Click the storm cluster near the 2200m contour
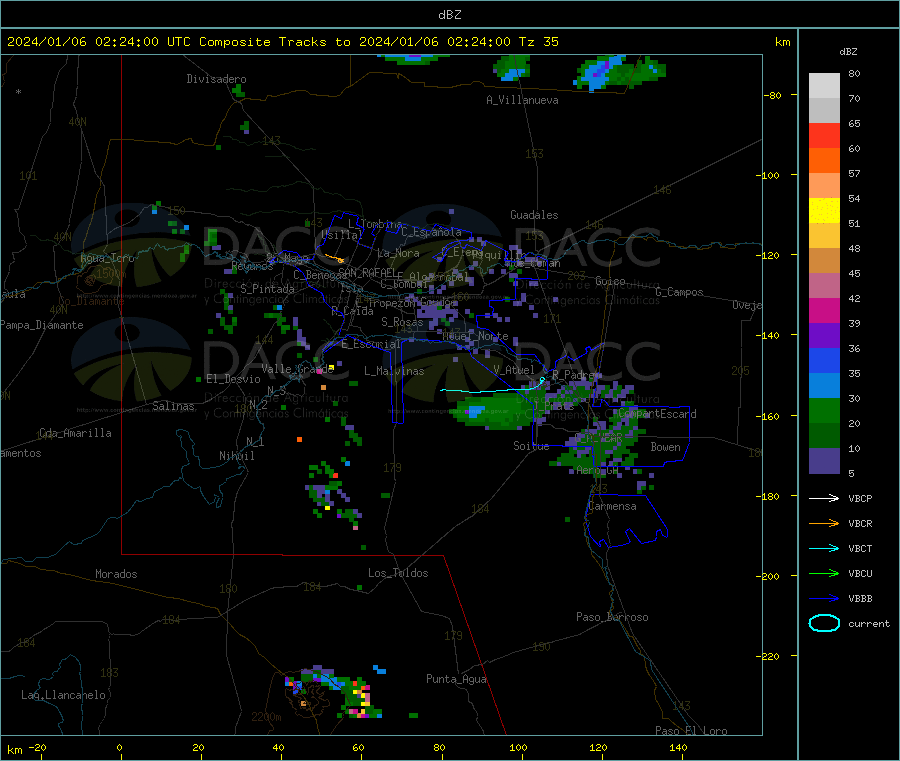 click(x=335, y=693)
